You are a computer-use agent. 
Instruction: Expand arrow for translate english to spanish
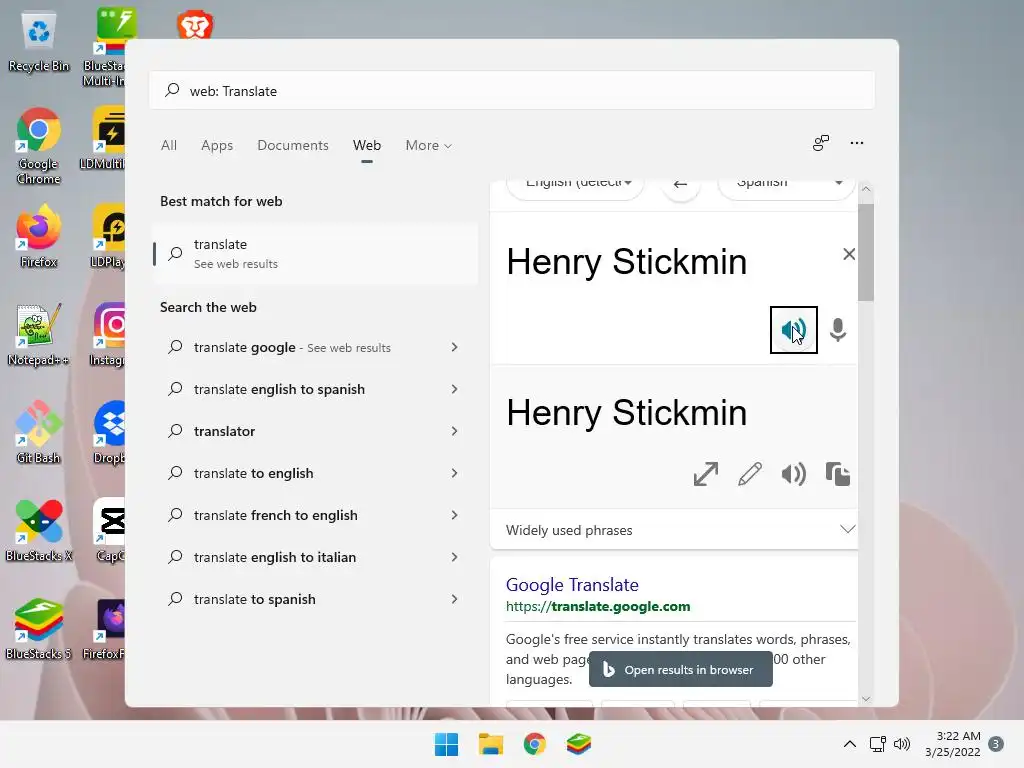click(x=455, y=389)
